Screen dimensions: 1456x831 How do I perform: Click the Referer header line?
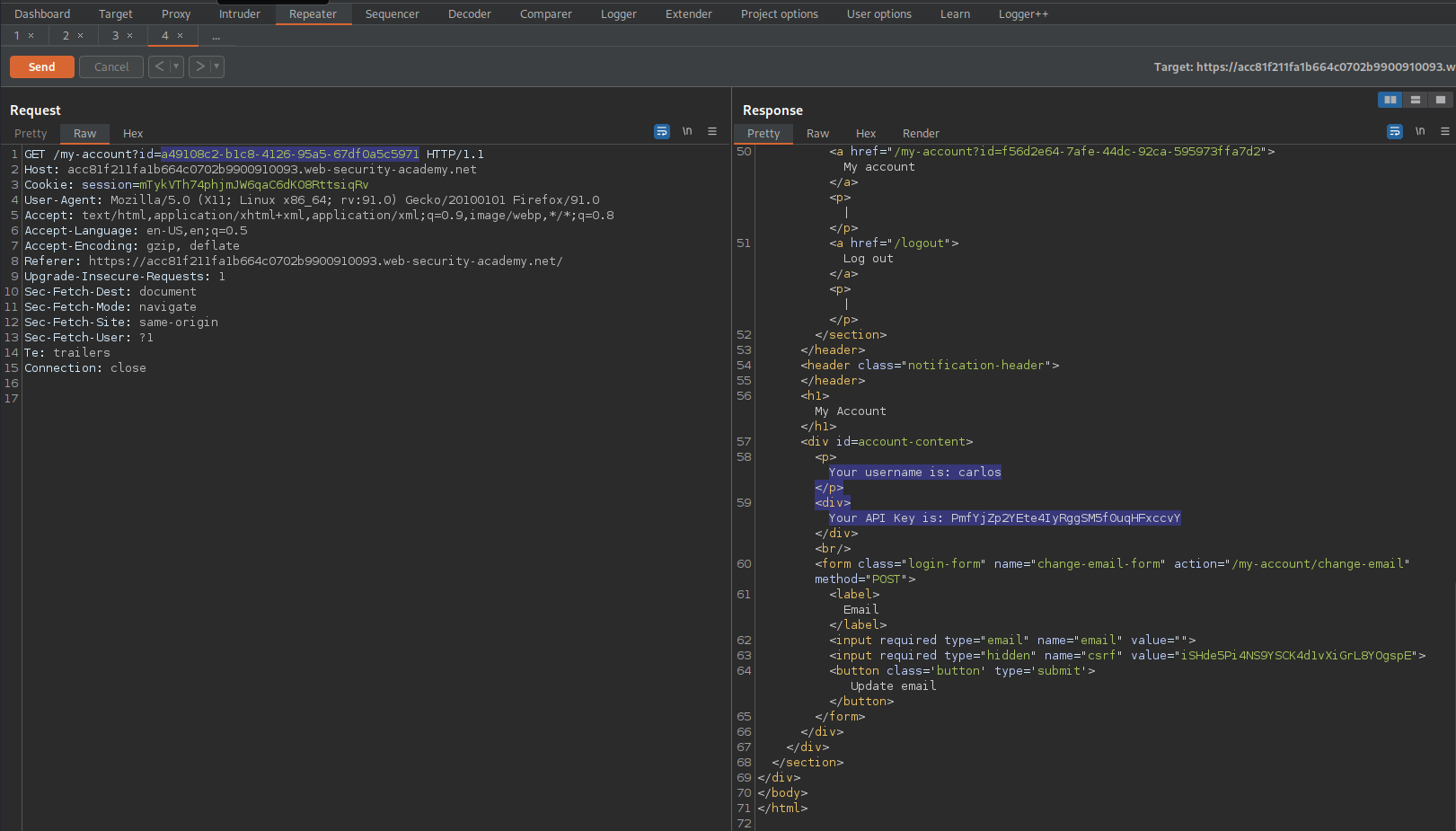pyautogui.click(x=294, y=261)
